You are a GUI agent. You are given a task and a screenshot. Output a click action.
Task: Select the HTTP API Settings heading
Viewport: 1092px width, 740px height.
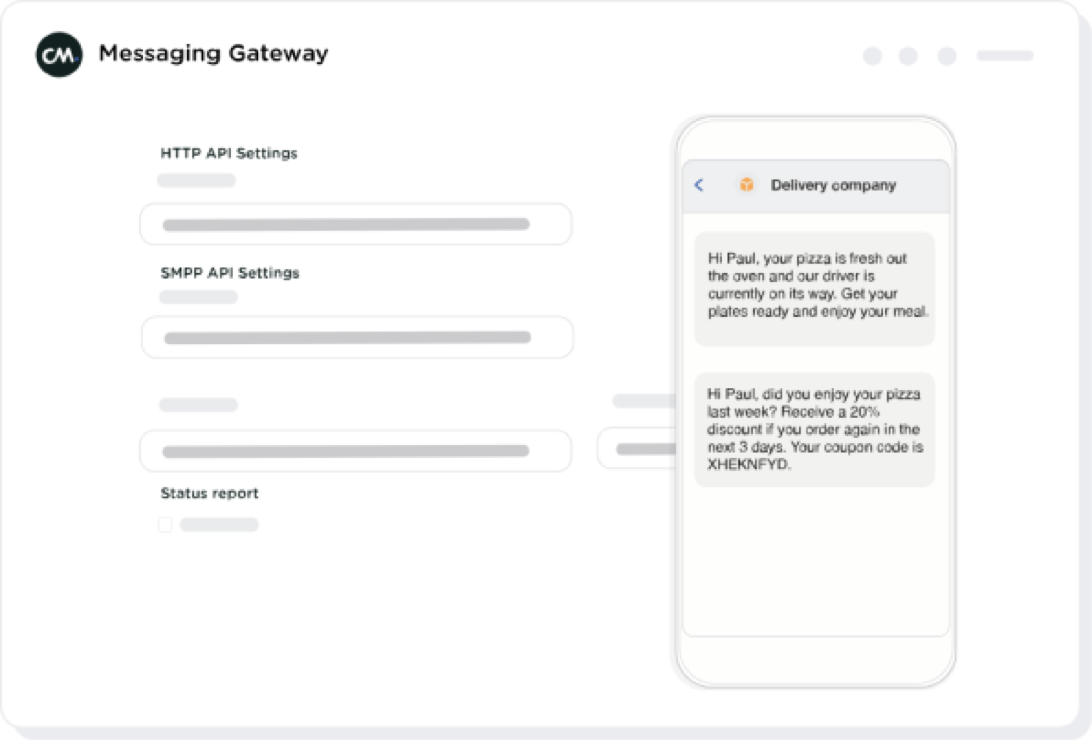click(x=229, y=154)
